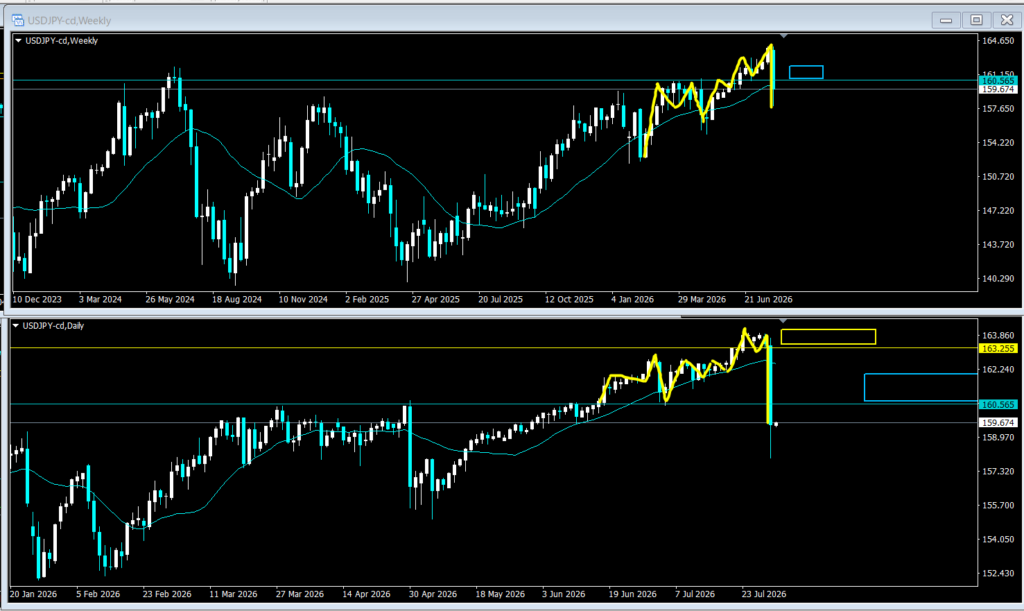Click the yellow 163.255 price label on daily scale
1024x611 pixels.
[x=998, y=349]
